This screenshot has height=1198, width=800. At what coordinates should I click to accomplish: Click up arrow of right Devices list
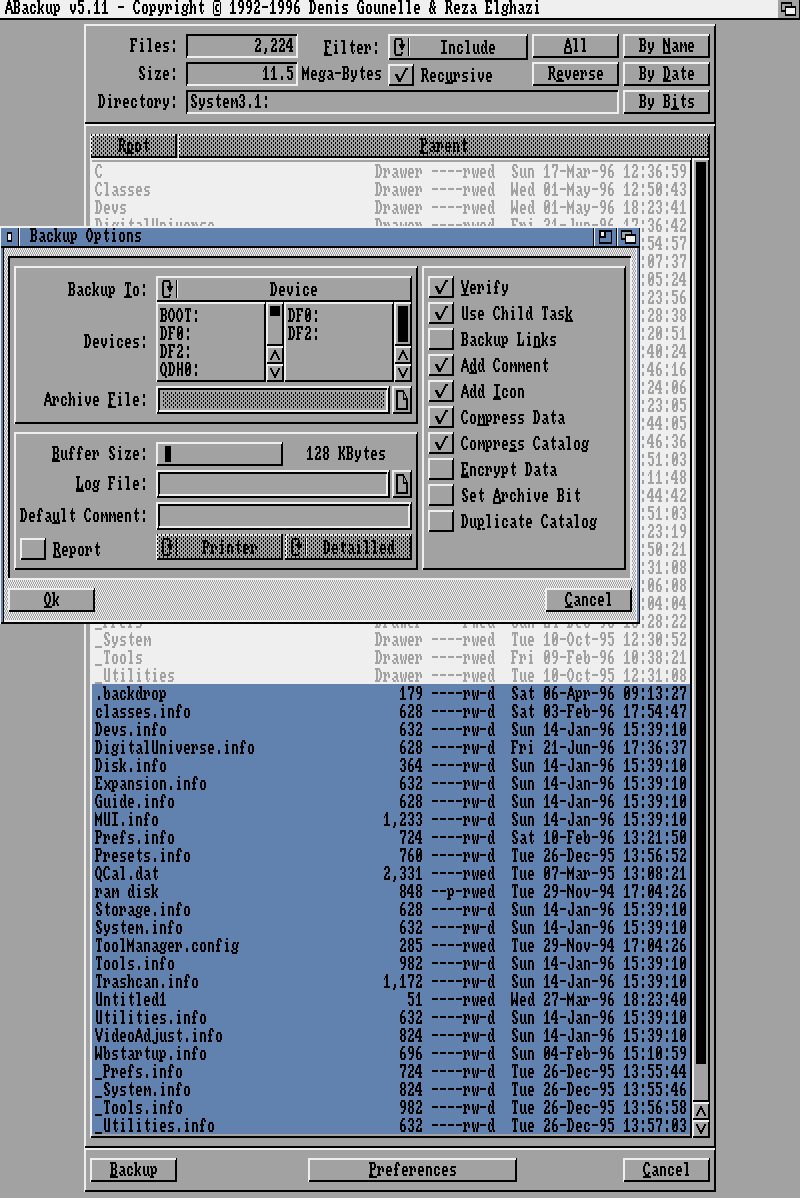402,355
